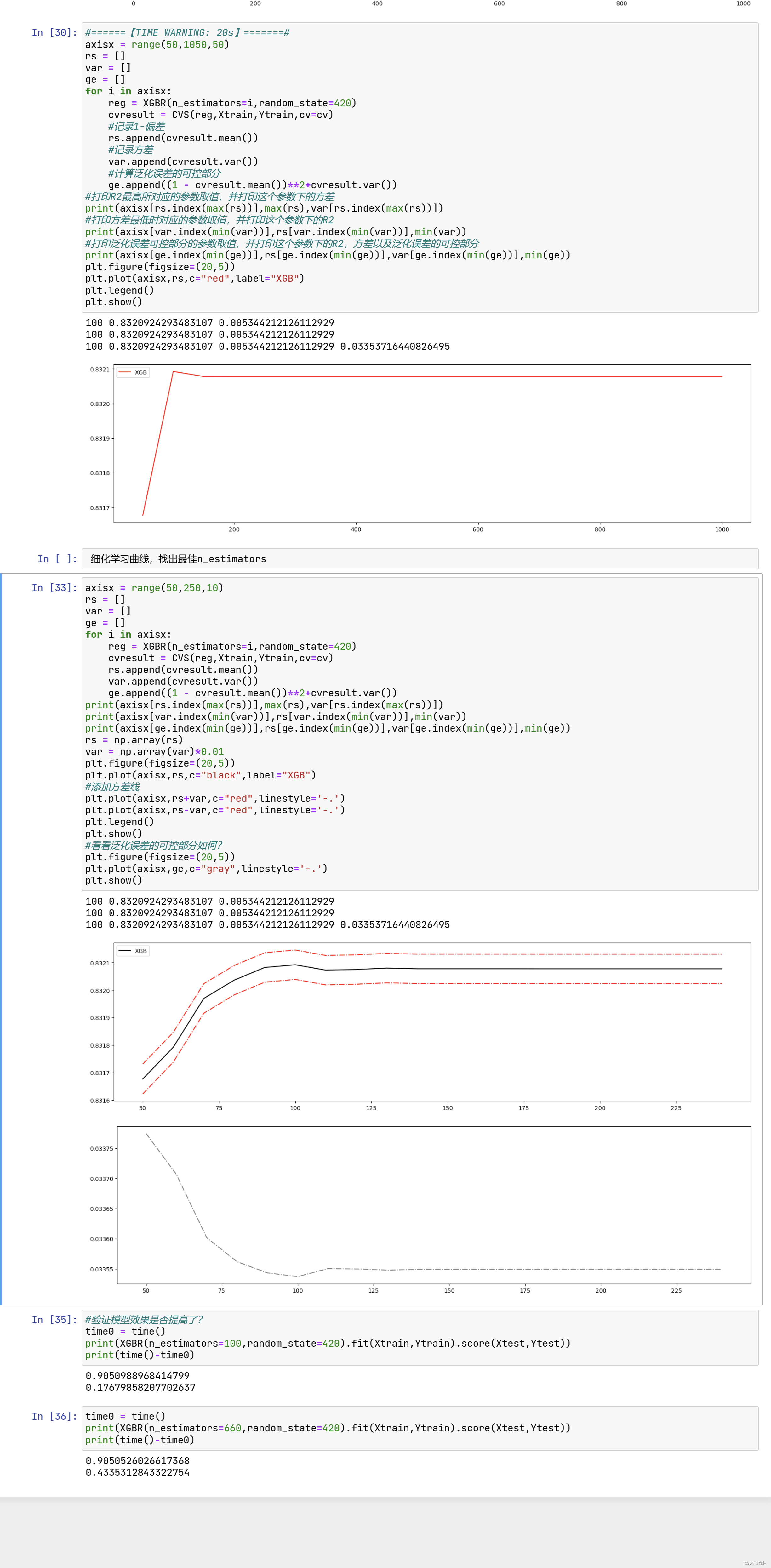Screen dimensions: 771x1568
Task: Click the TIME WARNING comment line
Action: (x=188, y=33)
